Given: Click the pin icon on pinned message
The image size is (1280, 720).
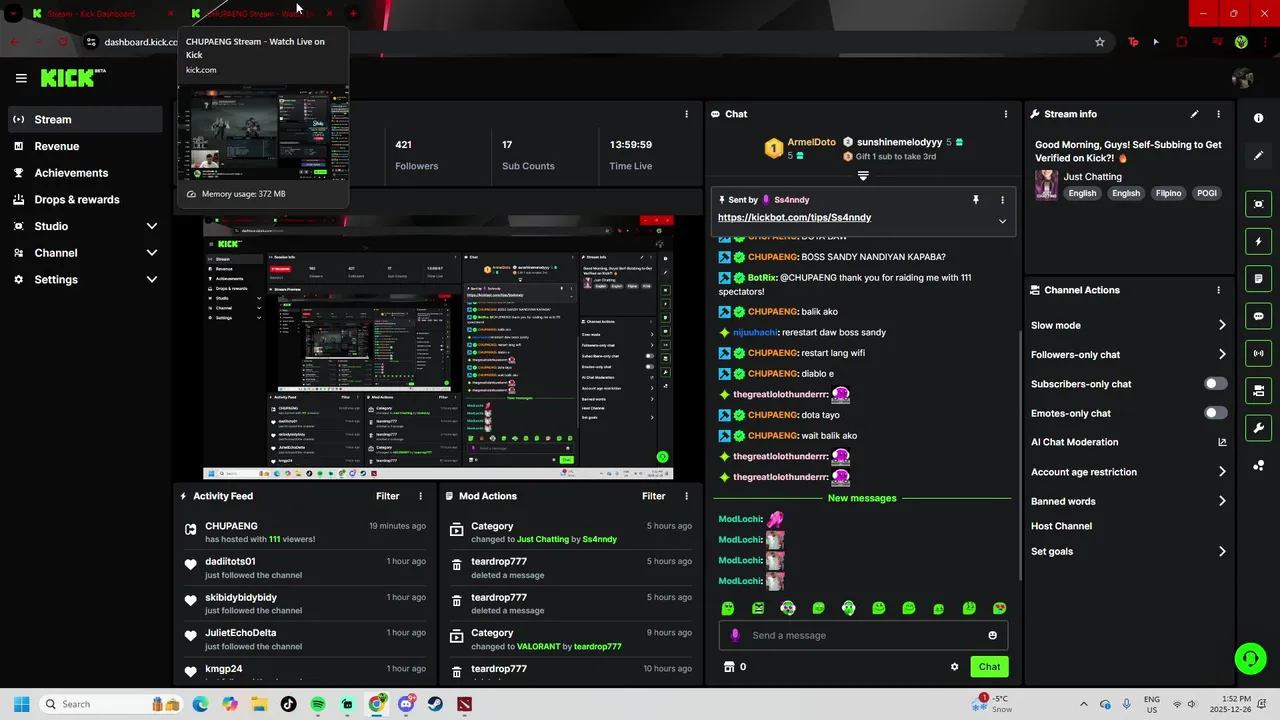Looking at the screenshot, I should coord(976,200).
